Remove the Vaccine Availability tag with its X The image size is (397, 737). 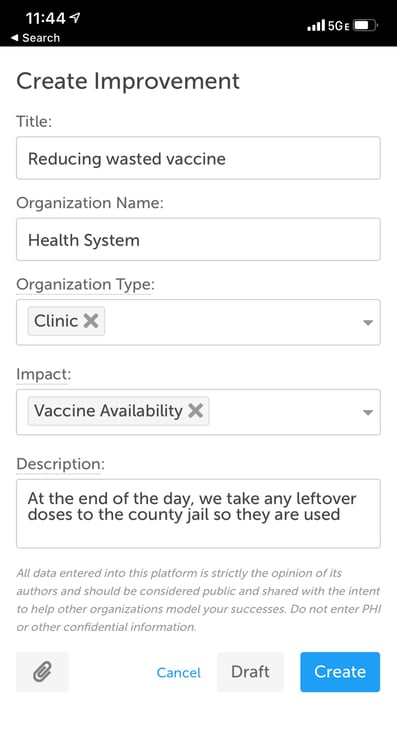195,411
